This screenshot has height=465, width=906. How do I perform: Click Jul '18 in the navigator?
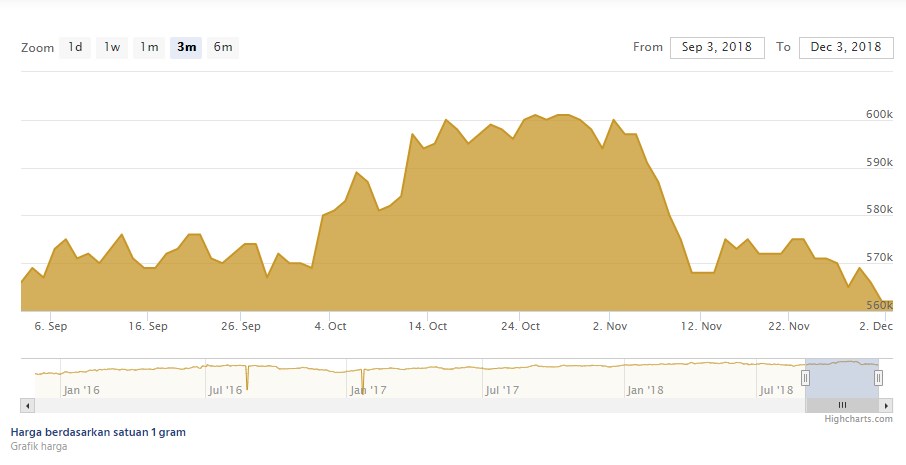pyautogui.click(x=777, y=390)
